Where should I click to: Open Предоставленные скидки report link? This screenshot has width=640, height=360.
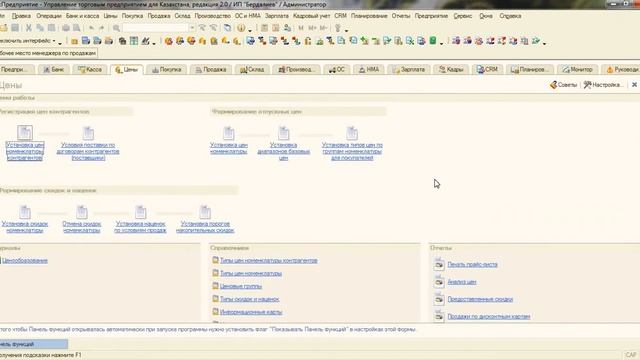[480, 299]
